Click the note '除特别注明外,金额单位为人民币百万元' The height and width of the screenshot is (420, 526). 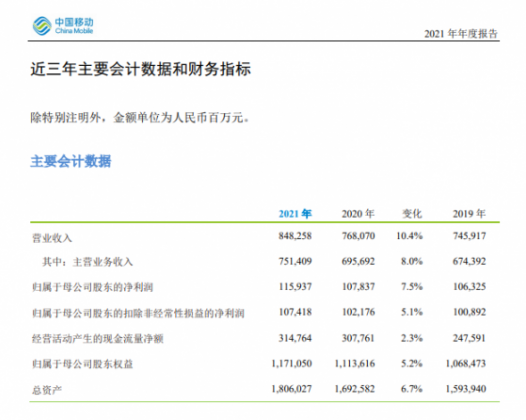pyautogui.click(x=140, y=118)
